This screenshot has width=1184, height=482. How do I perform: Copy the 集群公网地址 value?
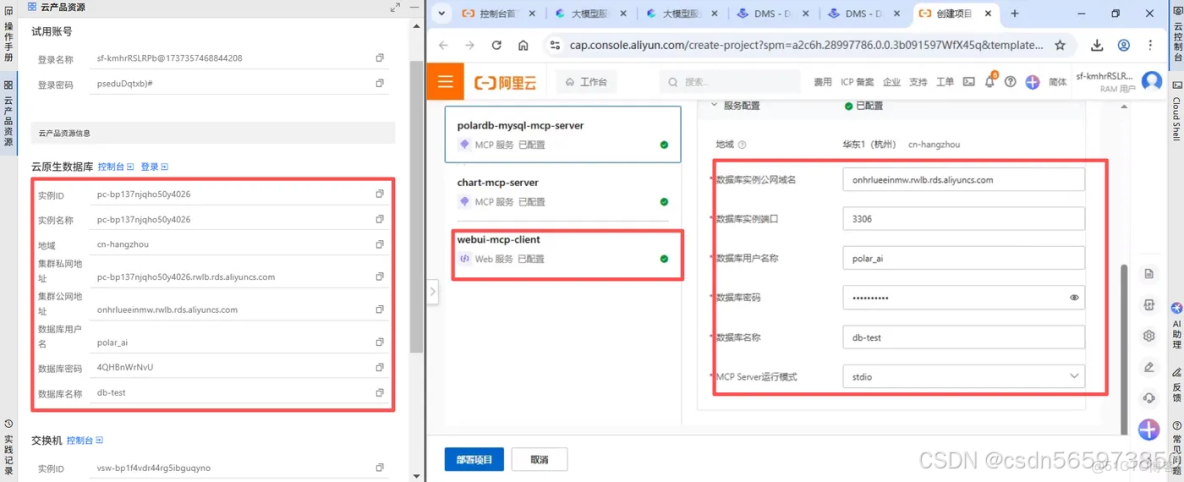[x=380, y=309]
